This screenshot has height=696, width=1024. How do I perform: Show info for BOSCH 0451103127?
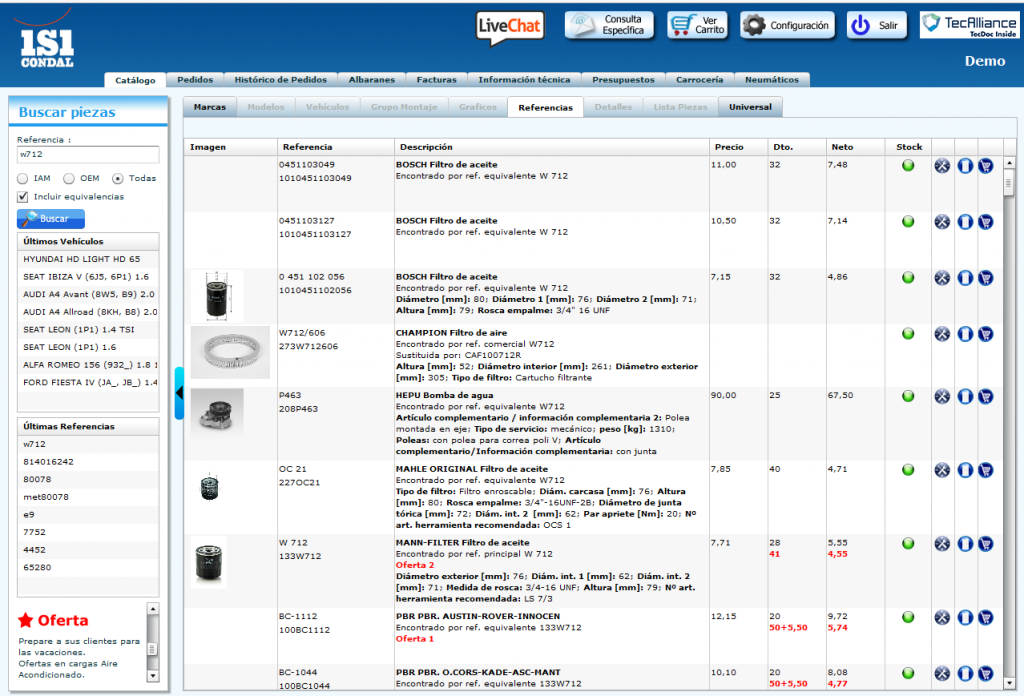pos(965,222)
